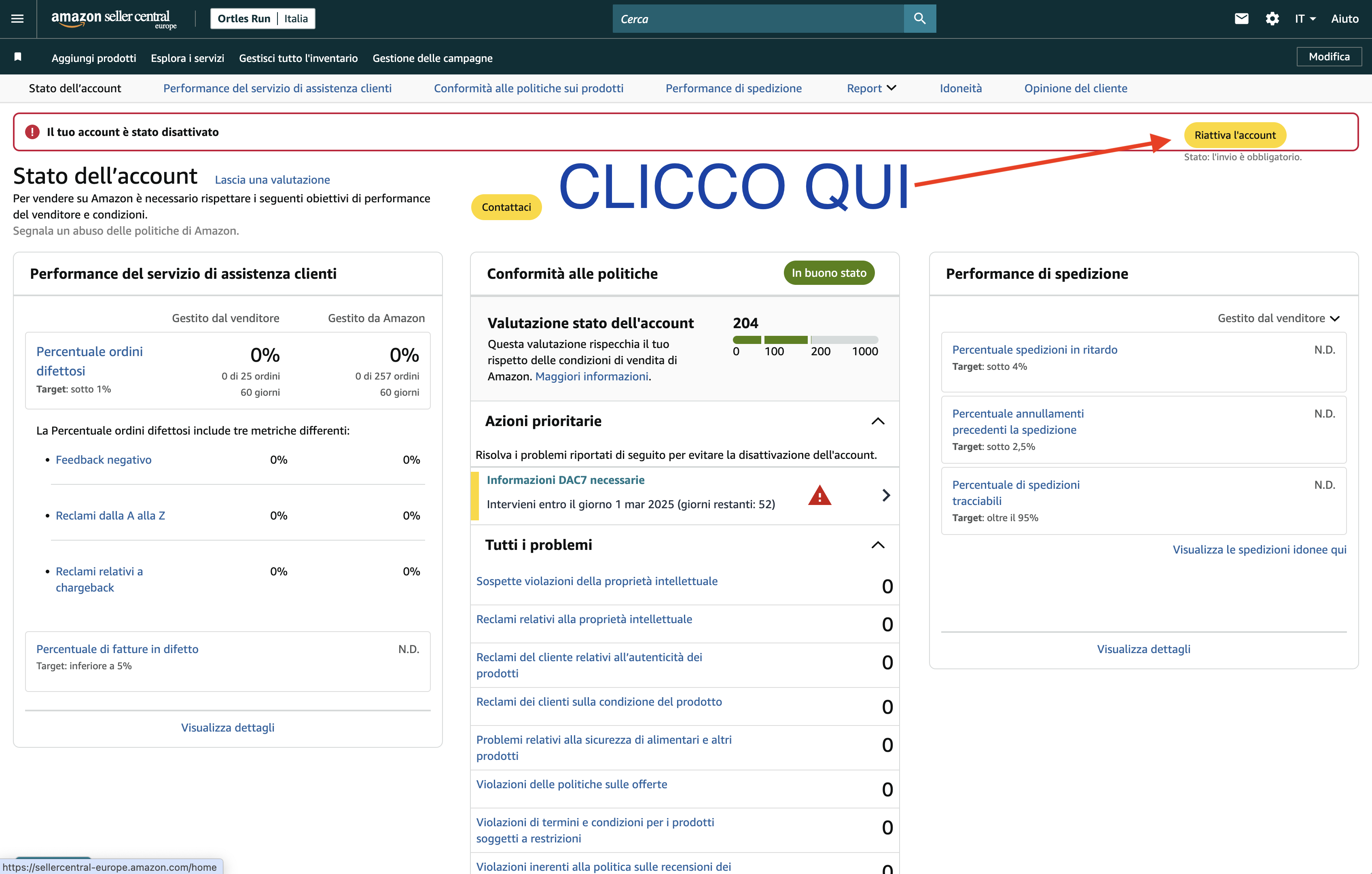The width and height of the screenshot is (1372, 874).
Task: Click the red account deactivated alert icon
Action: [x=32, y=132]
